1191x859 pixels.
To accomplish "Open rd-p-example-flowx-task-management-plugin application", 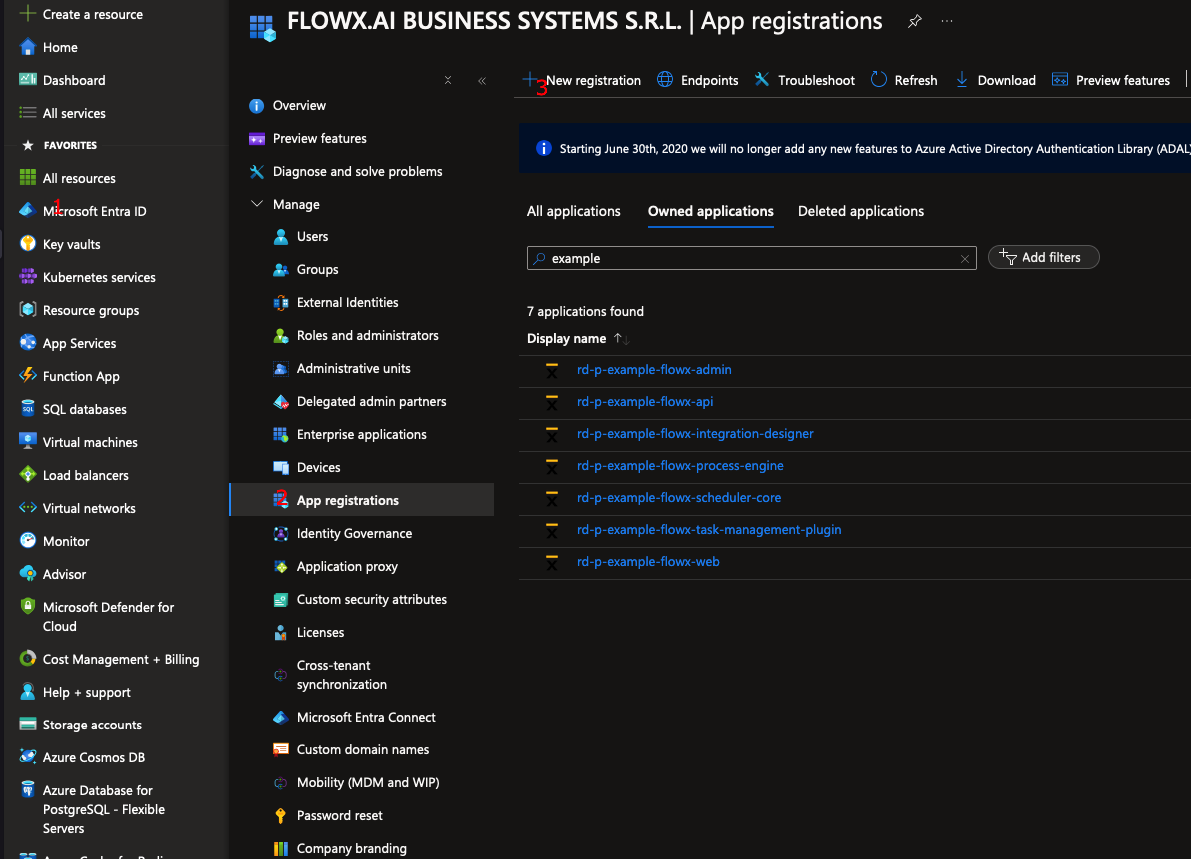I will click(x=709, y=529).
